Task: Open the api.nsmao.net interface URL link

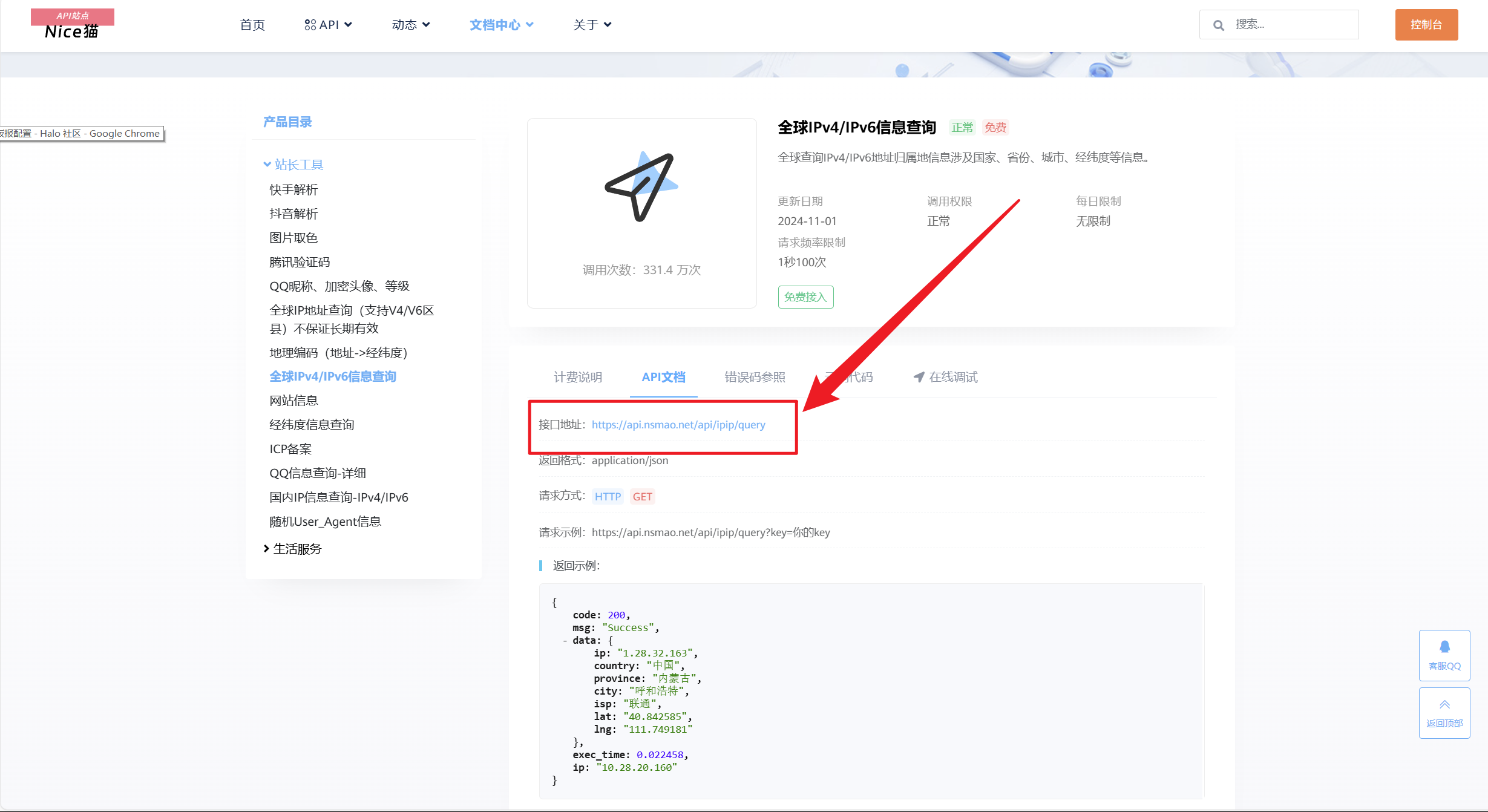Action: click(678, 425)
